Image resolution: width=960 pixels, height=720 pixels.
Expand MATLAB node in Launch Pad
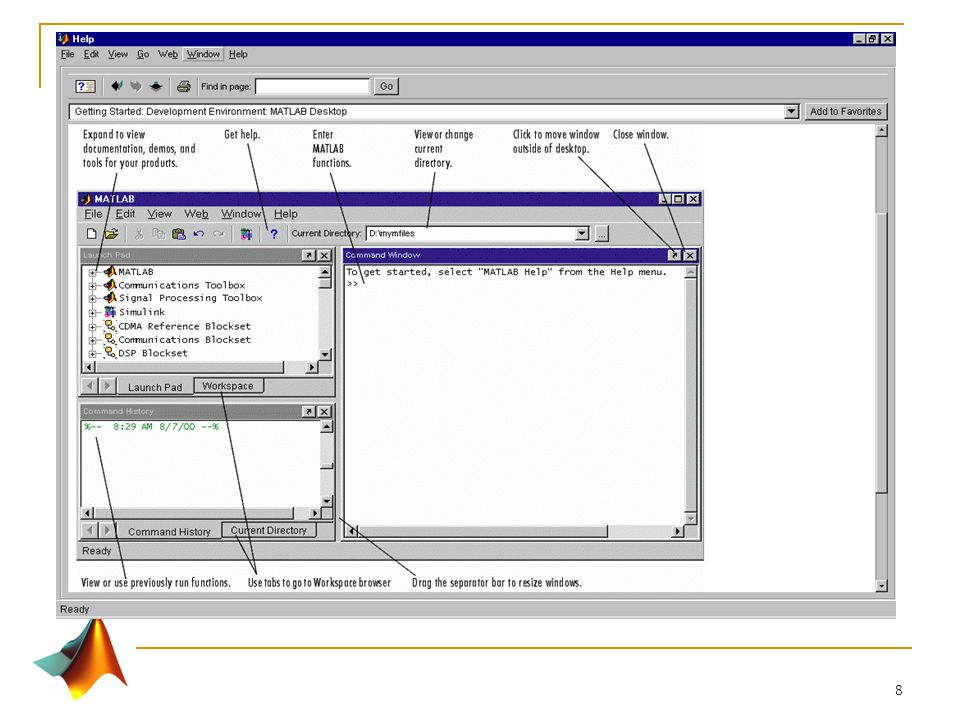pyautogui.click(x=92, y=272)
